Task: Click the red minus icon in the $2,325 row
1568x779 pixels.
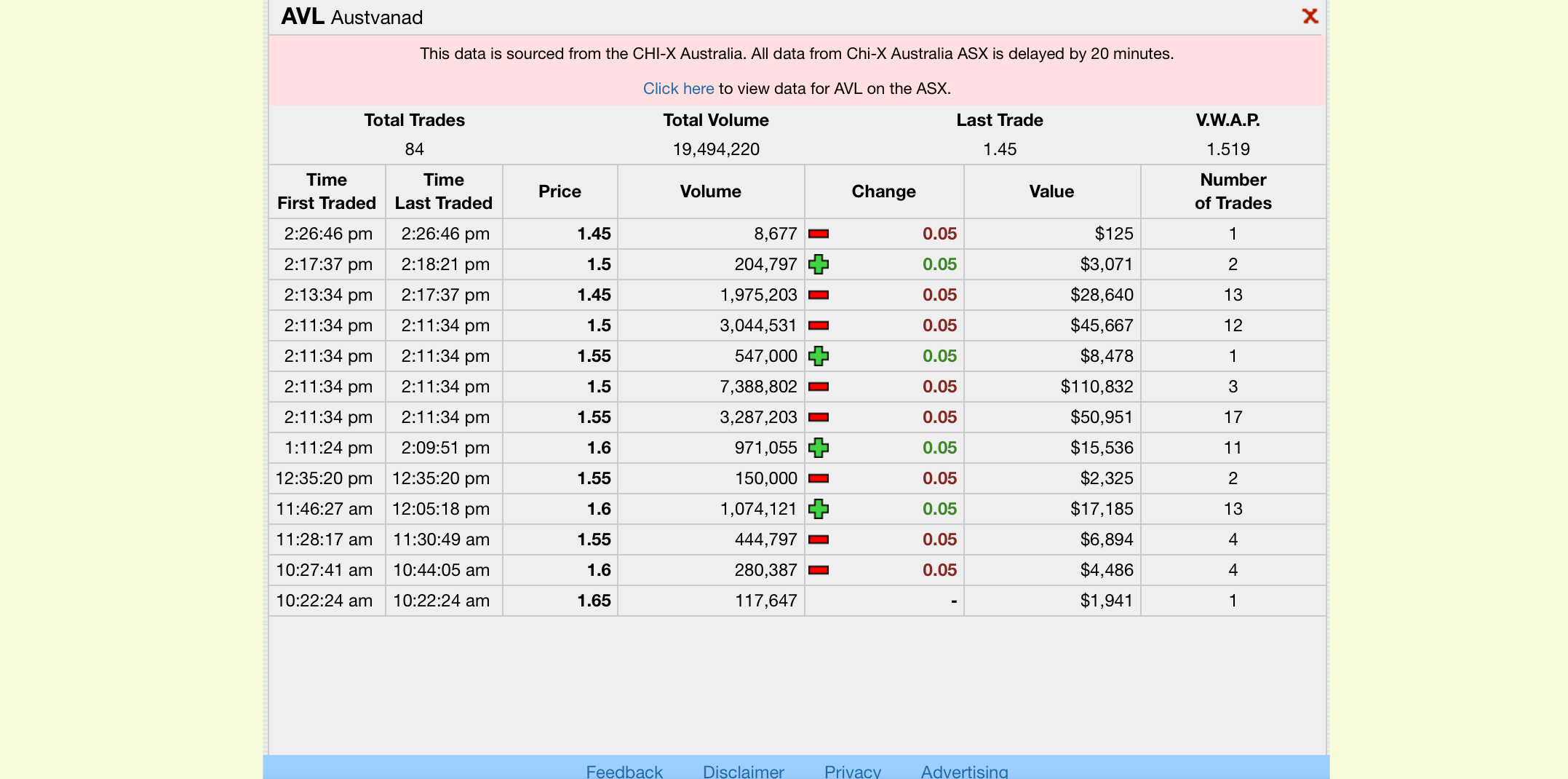Action: click(x=819, y=478)
